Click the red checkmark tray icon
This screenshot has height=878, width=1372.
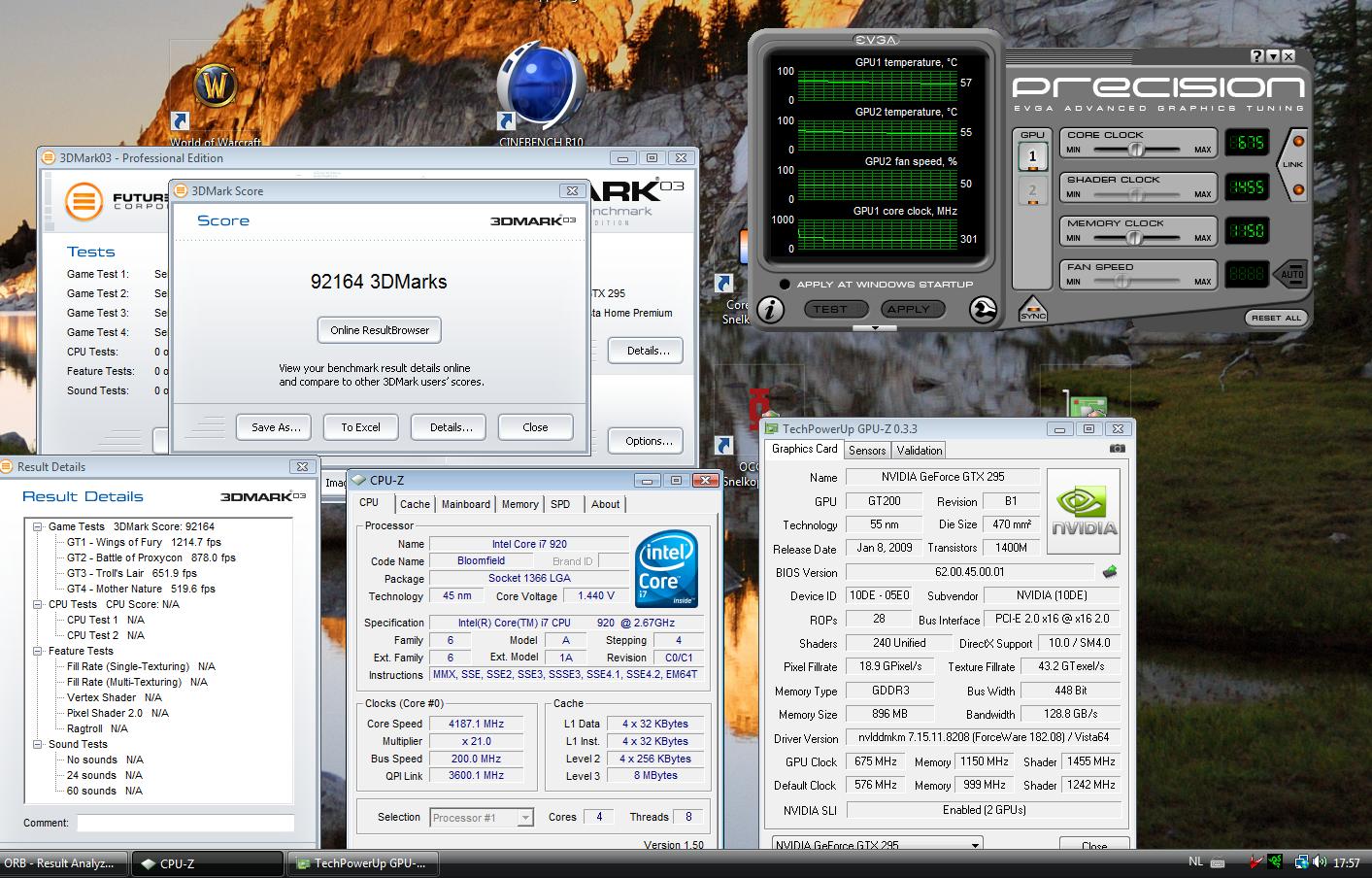coord(1255,861)
